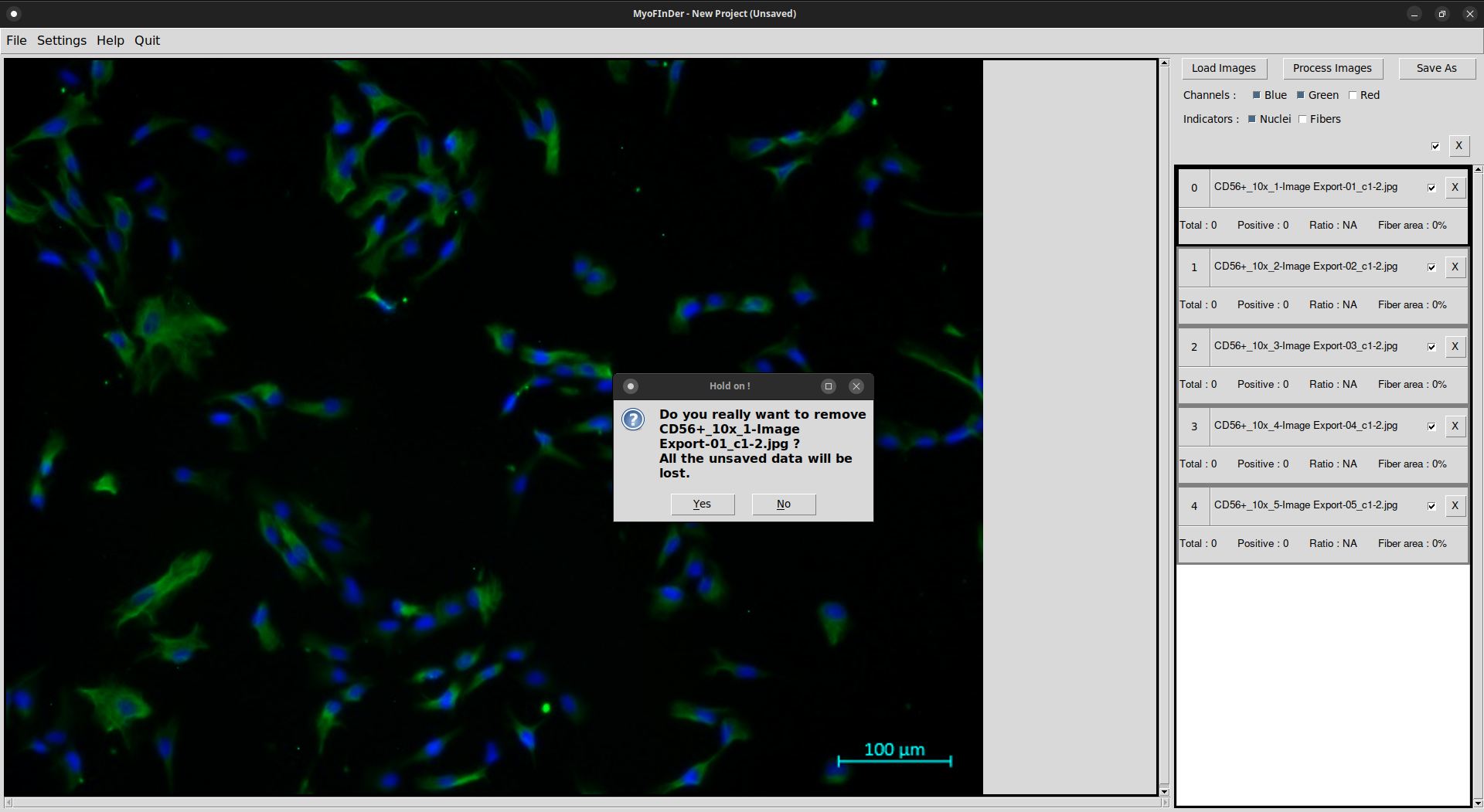Click the Process Images button
The height and width of the screenshot is (812, 1484).
pyautogui.click(x=1333, y=68)
